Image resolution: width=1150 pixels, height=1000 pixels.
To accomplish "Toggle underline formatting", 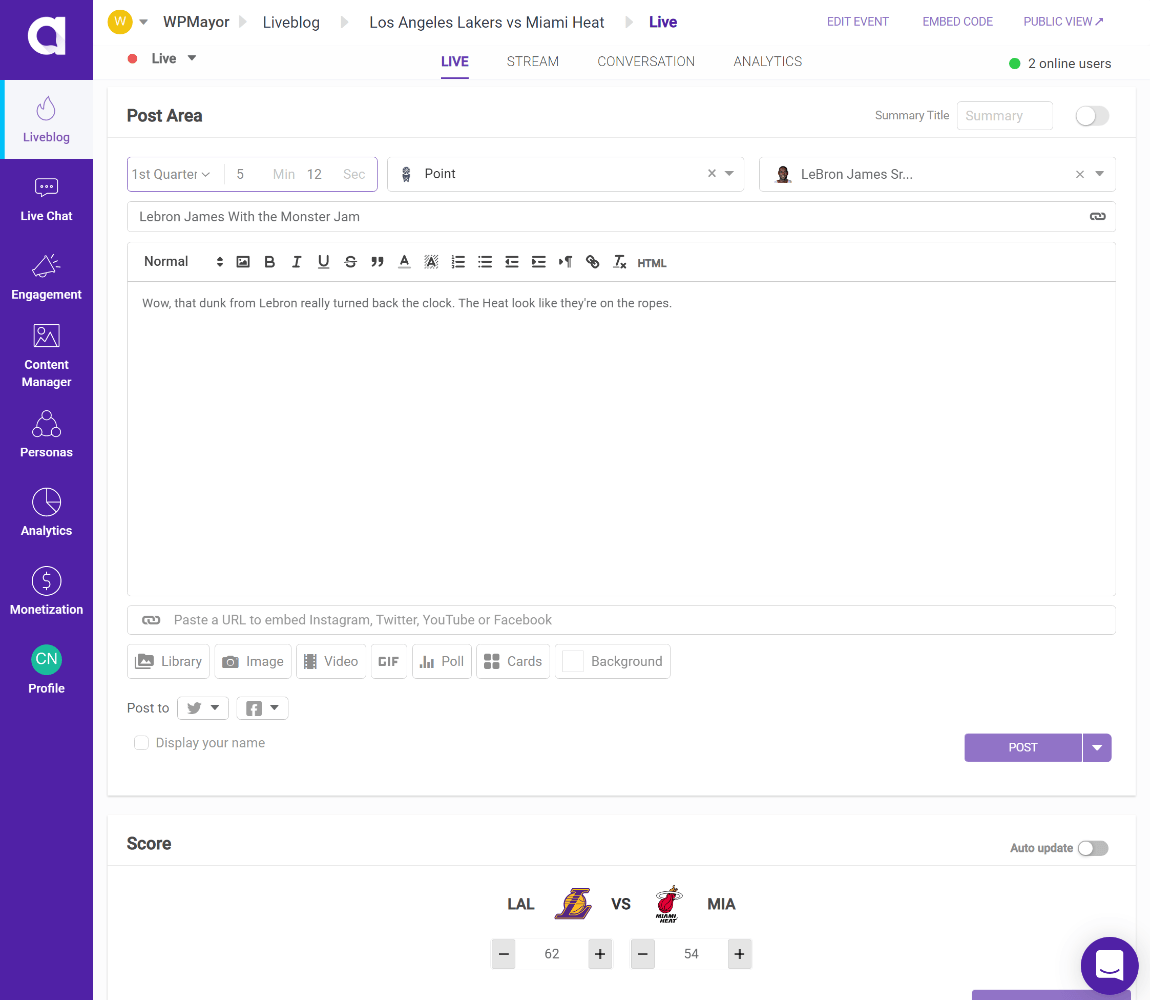I will coord(323,262).
